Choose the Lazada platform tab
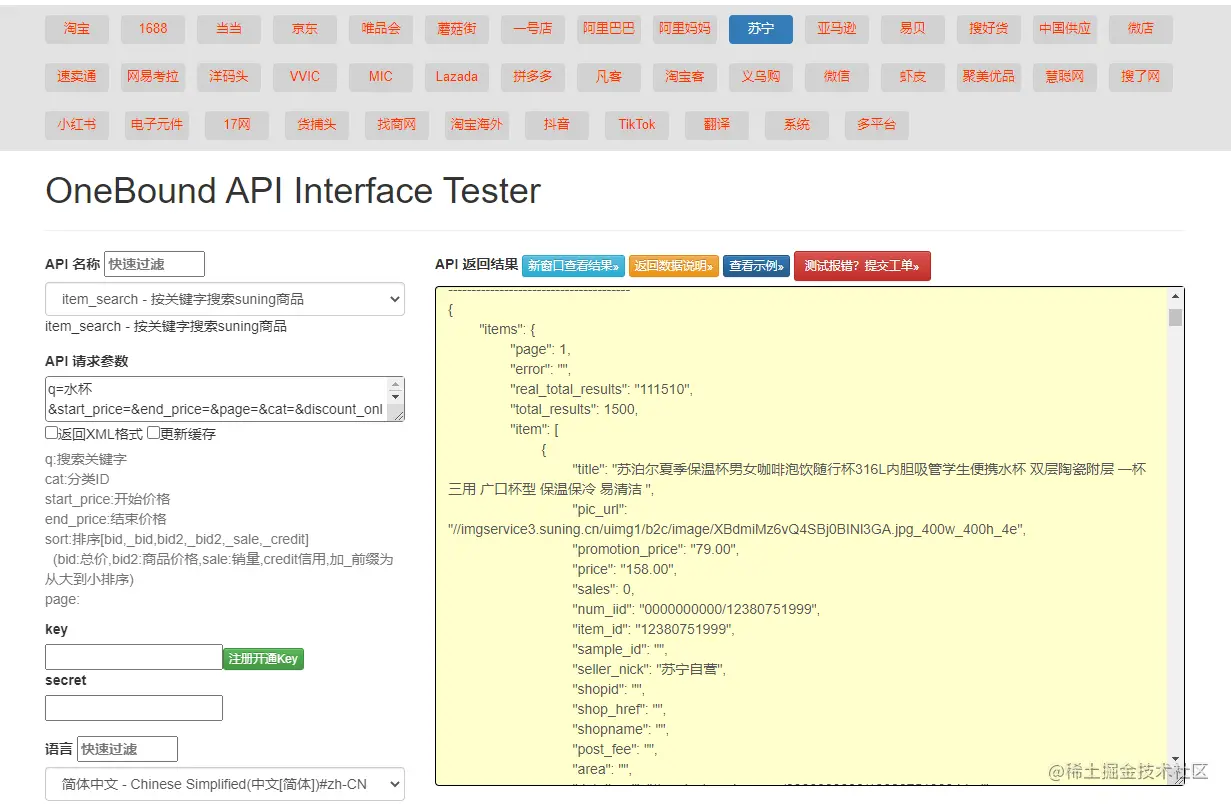This screenshot has height=804, width=1231. tap(457, 77)
